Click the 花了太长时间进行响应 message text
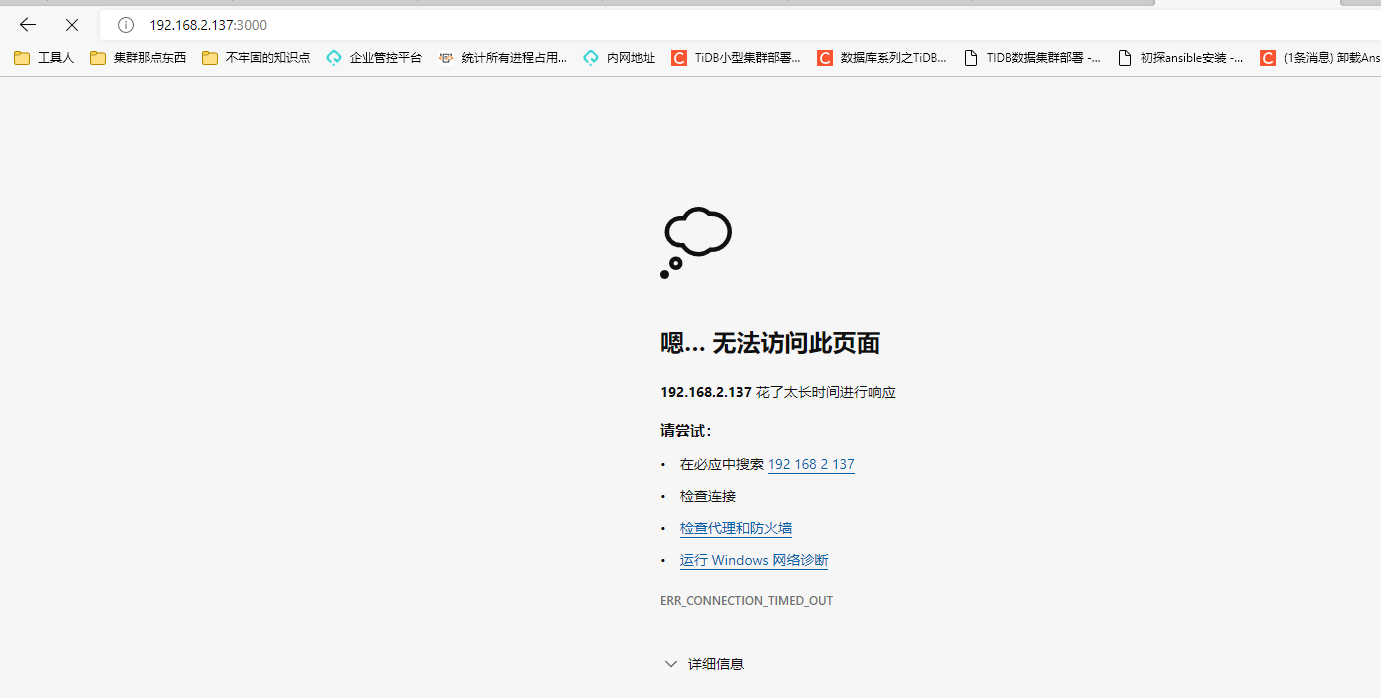Viewport: 1381px width, 698px height. click(x=826, y=392)
